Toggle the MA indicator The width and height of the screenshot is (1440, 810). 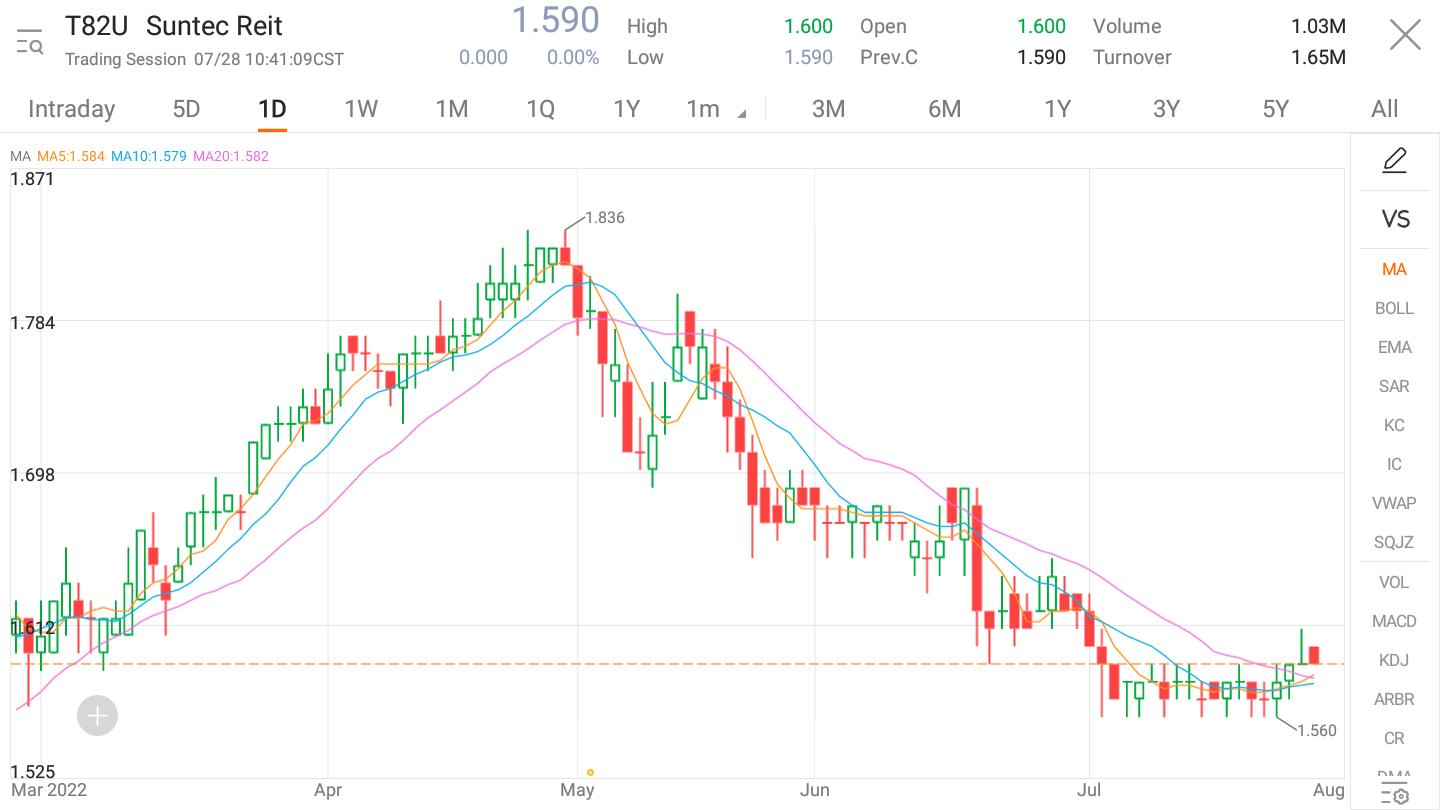(1394, 269)
